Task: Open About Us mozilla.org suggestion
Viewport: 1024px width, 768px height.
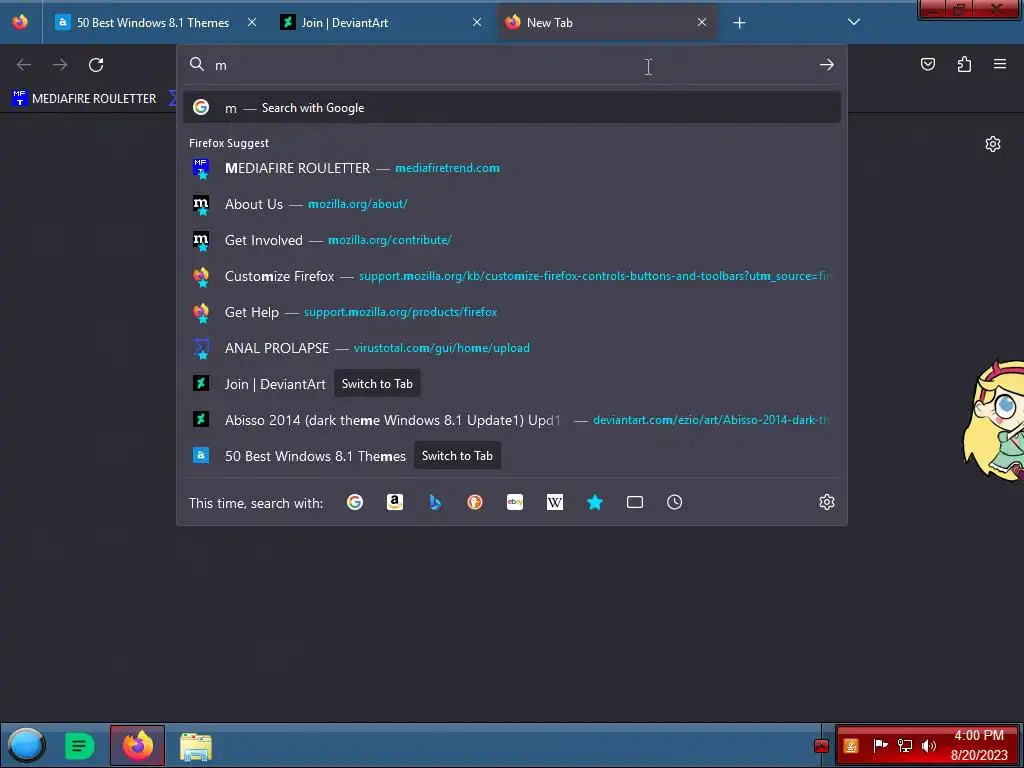Action: coord(512,204)
